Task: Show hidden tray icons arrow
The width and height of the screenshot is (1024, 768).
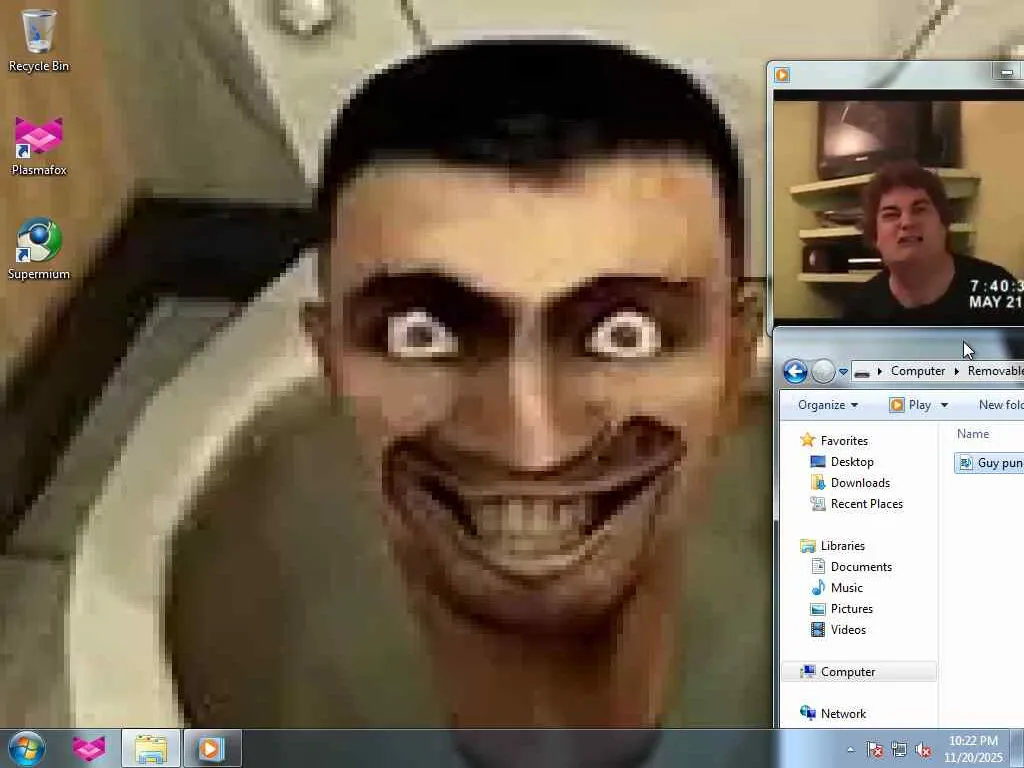Action: tap(850, 750)
